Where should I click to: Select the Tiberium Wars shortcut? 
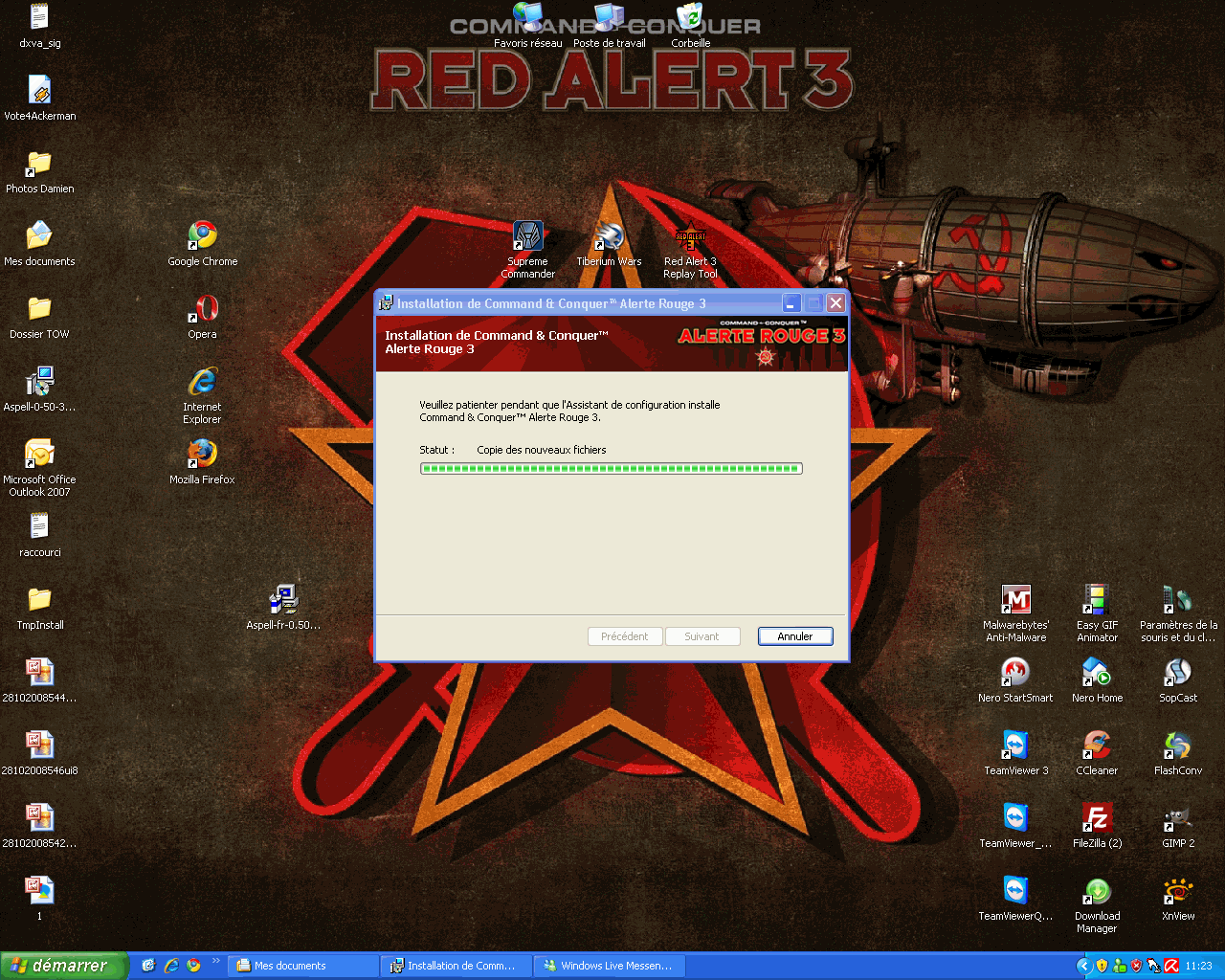pyautogui.click(x=610, y=244)
